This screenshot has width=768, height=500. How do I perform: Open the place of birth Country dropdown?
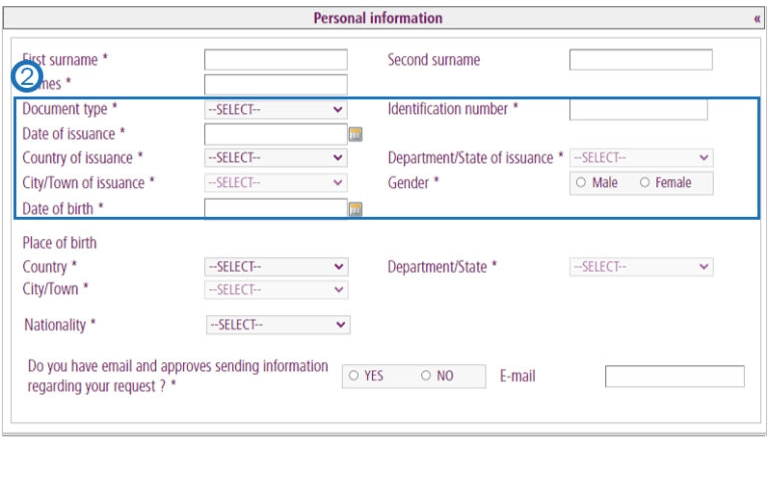click(276, 267)
